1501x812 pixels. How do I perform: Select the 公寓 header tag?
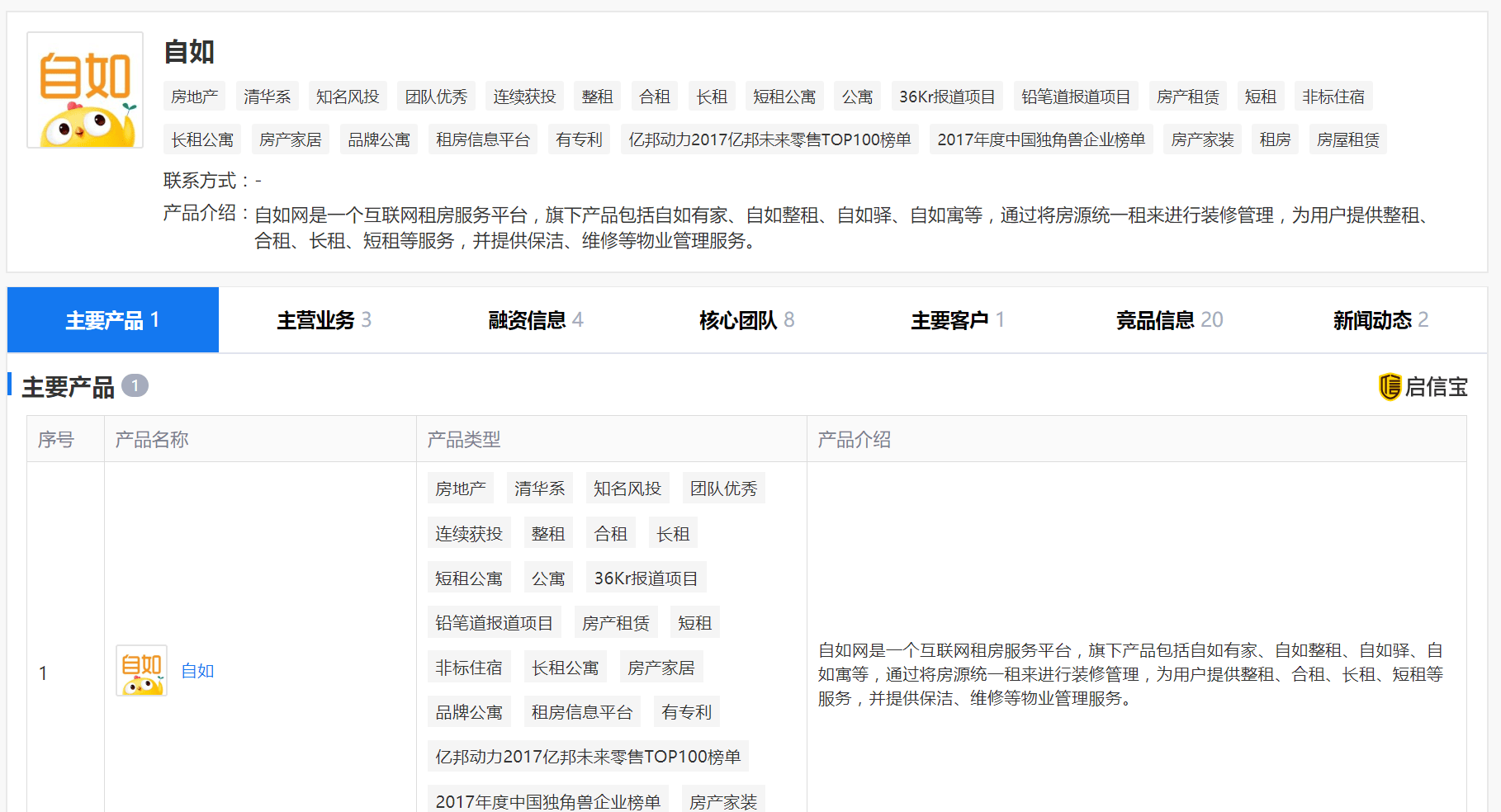point(858,97)
